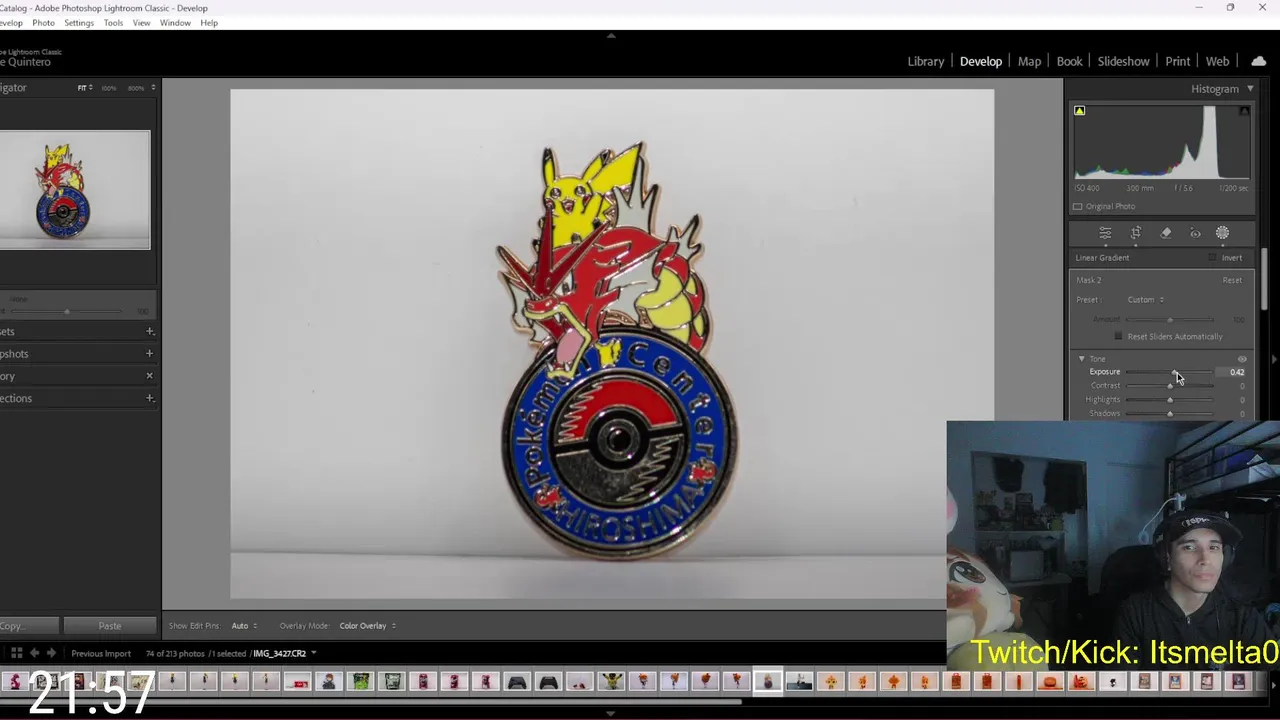Collapse the right panel with side arrow

[1274, 359]
